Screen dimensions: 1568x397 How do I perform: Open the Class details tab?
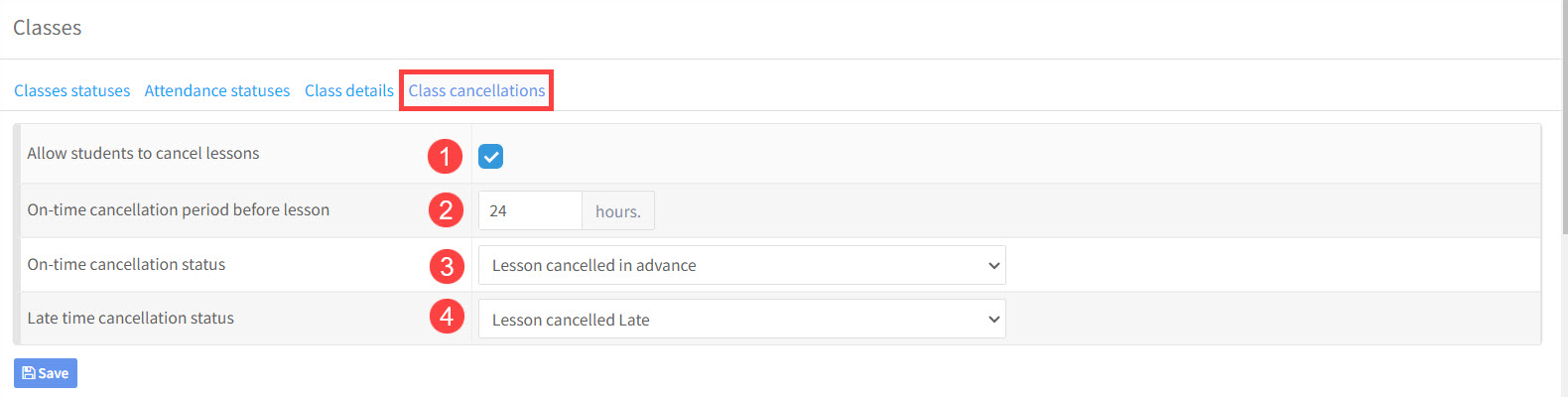pos(349,90)
